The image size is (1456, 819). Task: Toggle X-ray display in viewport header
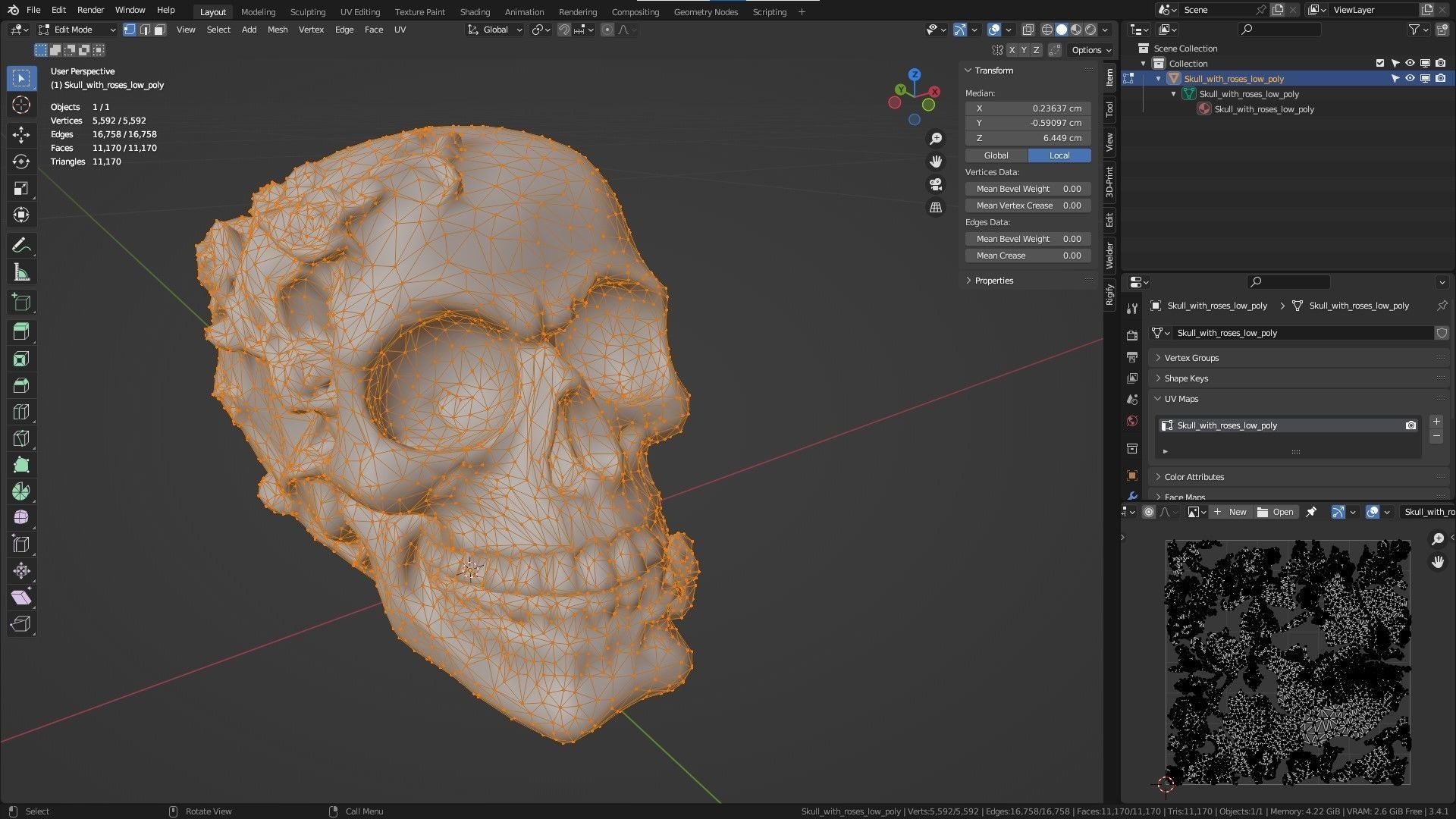(x=1028, y=30)
